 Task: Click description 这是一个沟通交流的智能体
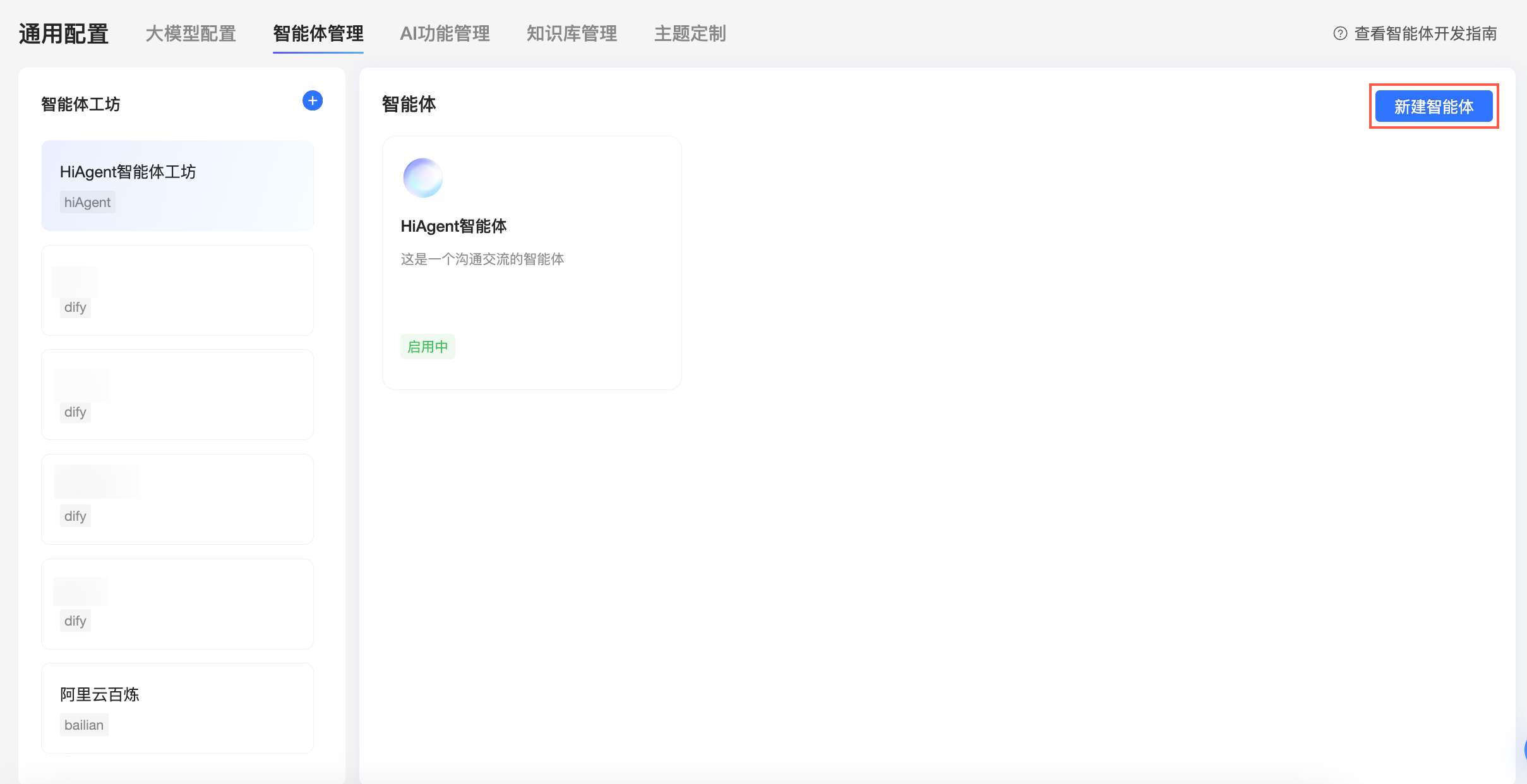tap(482, 259)
